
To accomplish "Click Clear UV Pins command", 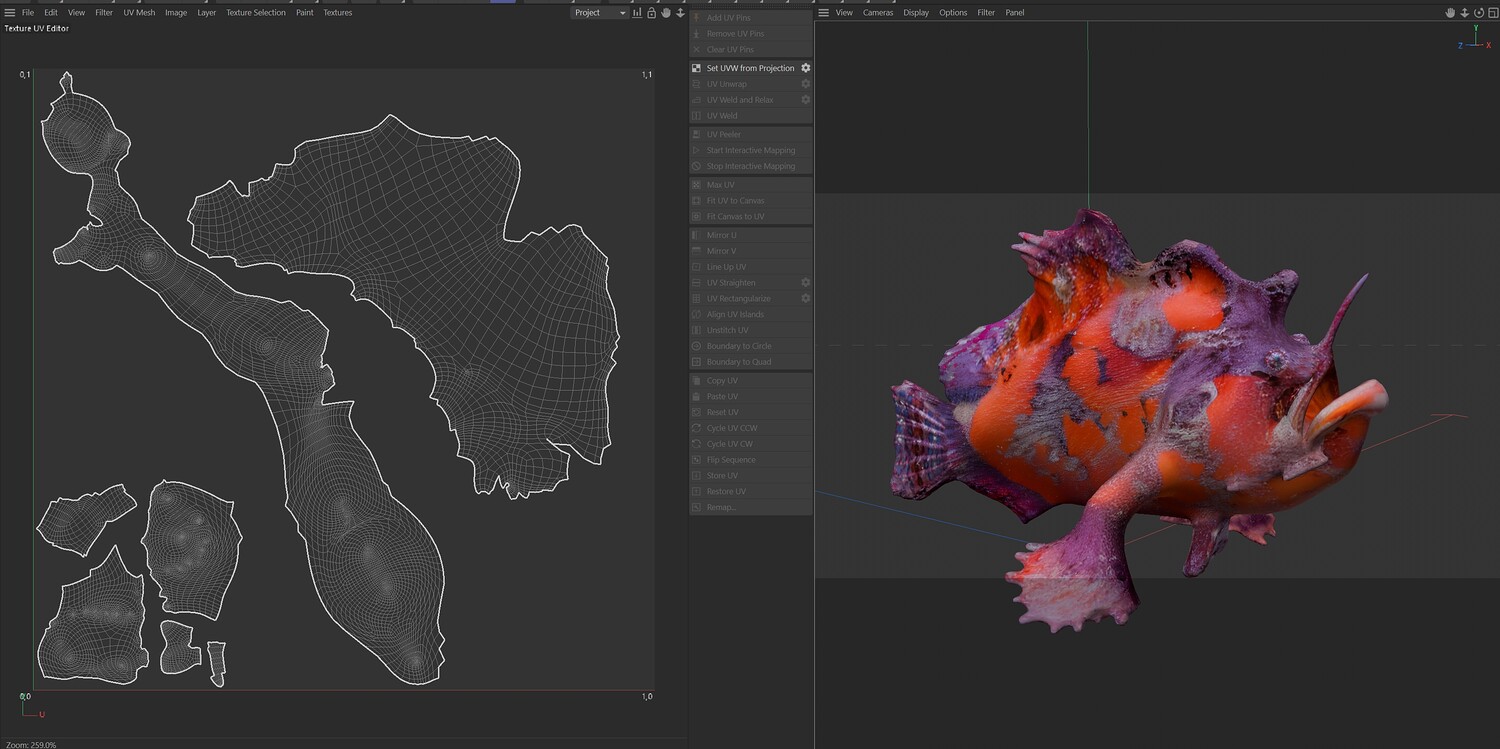I will coord(751,50).
